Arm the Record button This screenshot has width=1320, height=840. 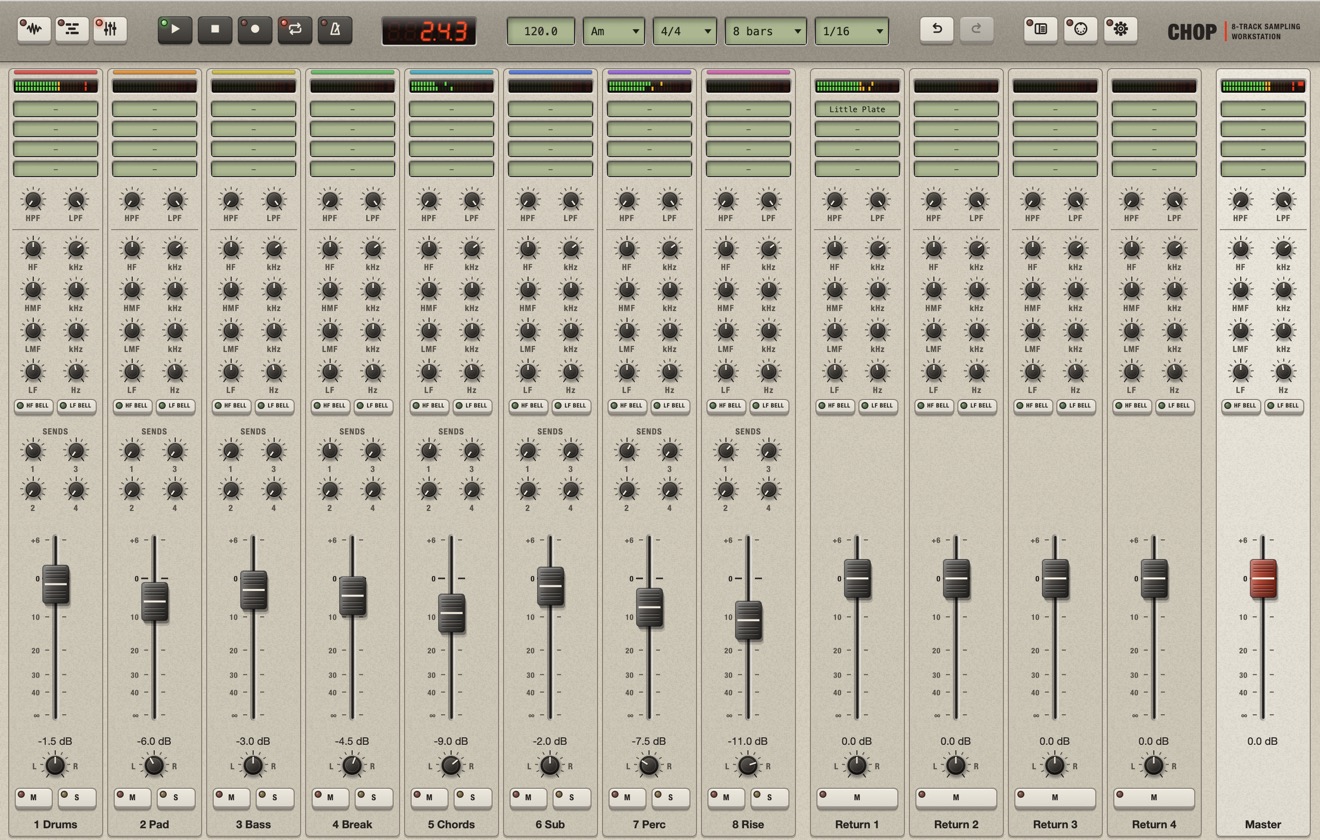255,30
